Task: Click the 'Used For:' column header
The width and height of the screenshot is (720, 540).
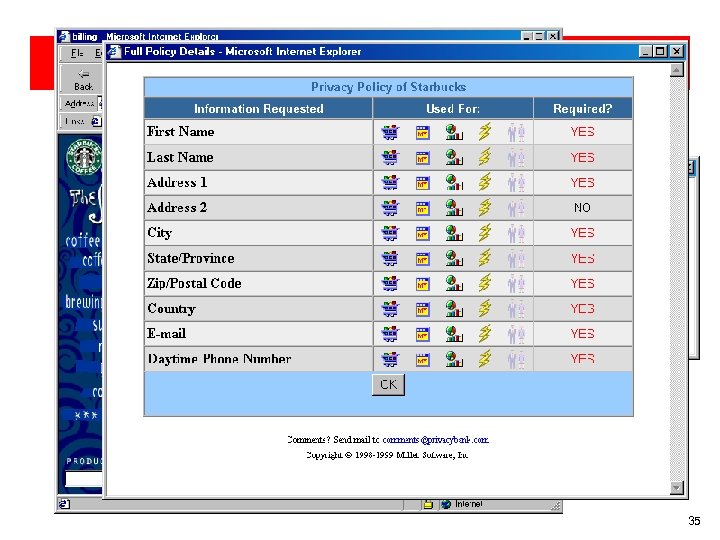Action: [453, 109]
